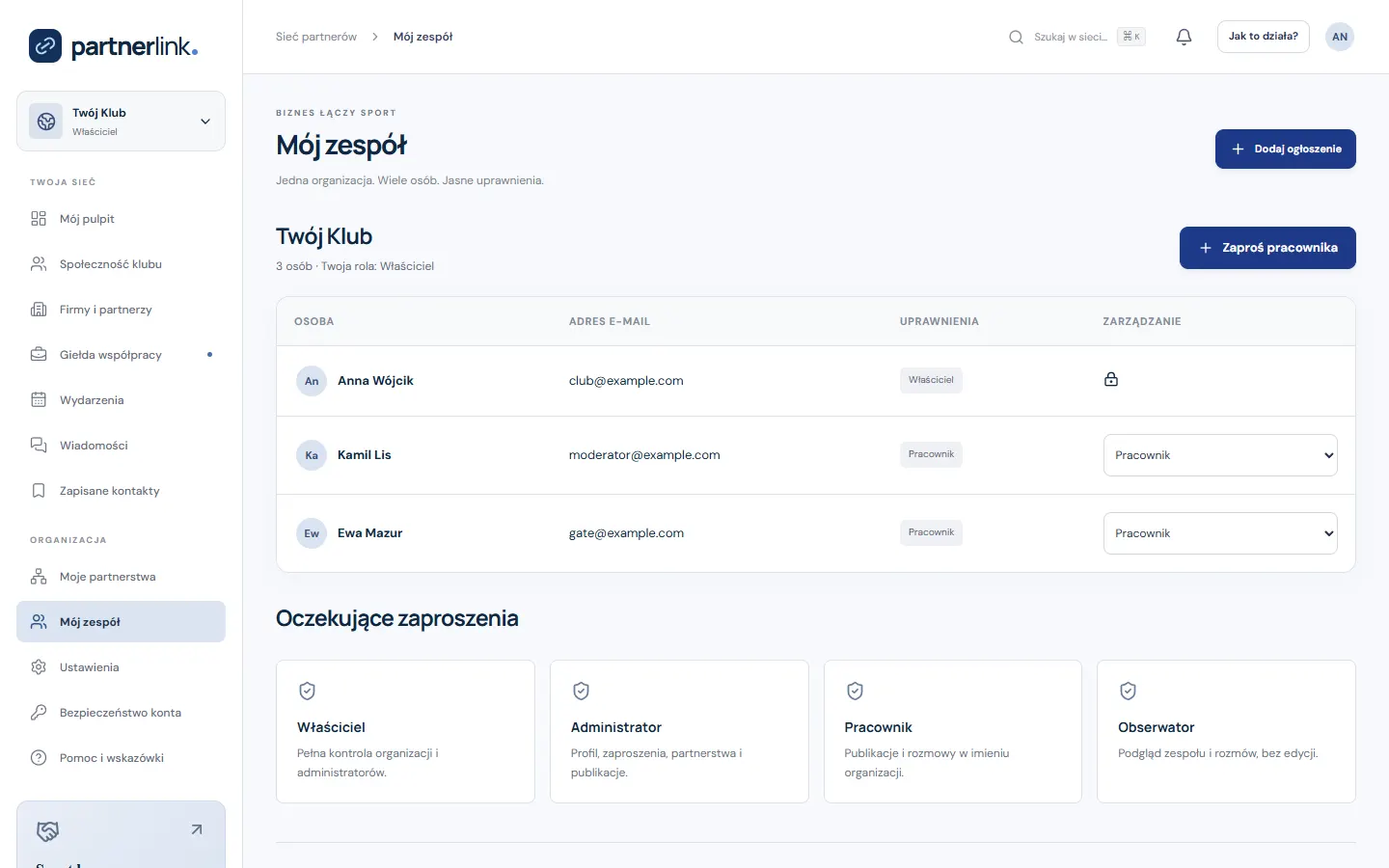Click the Właściciel badge in Anna's row
Screen dimensions: 1389x868
click(x=931, y=380)
